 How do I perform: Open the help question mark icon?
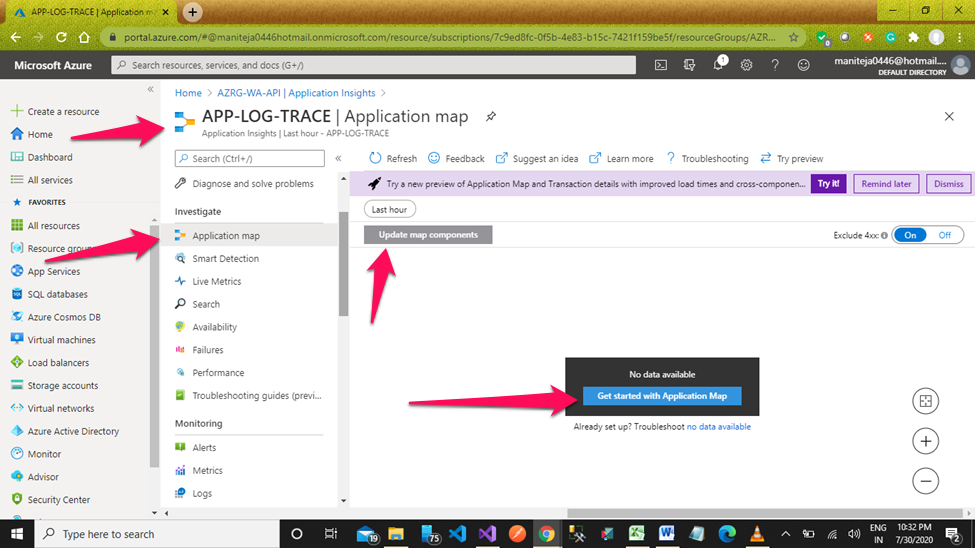[775, 65]
